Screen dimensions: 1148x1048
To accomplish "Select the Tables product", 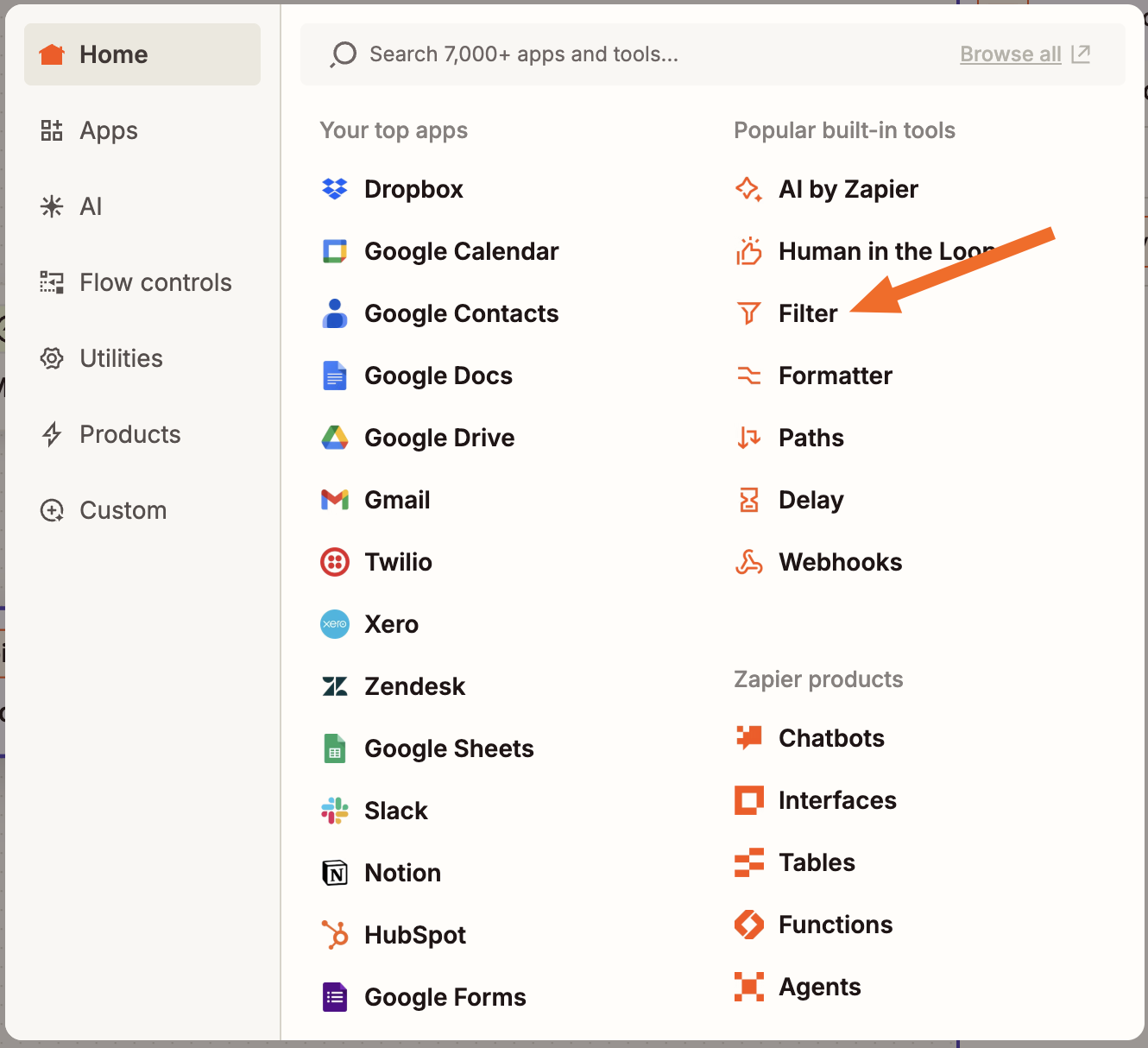I will [816, 862].
